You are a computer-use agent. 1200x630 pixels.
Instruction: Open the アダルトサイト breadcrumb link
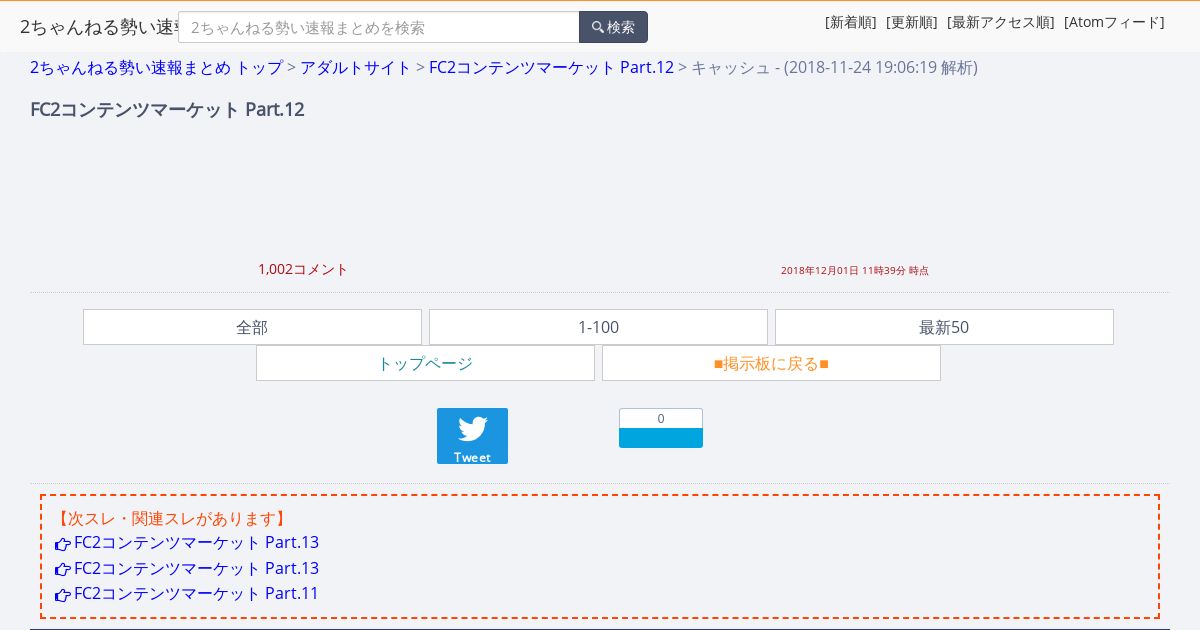click(x=356, y=67)
